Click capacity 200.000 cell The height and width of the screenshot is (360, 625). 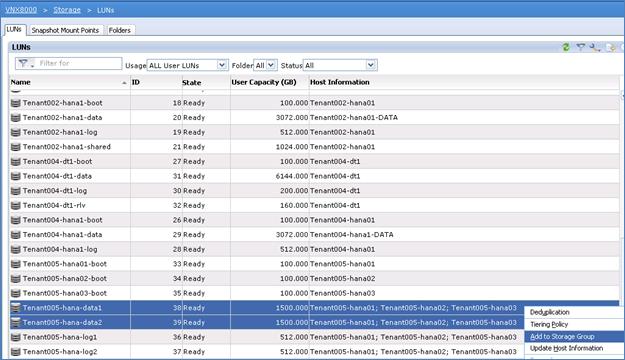click(x=294, y=191)
